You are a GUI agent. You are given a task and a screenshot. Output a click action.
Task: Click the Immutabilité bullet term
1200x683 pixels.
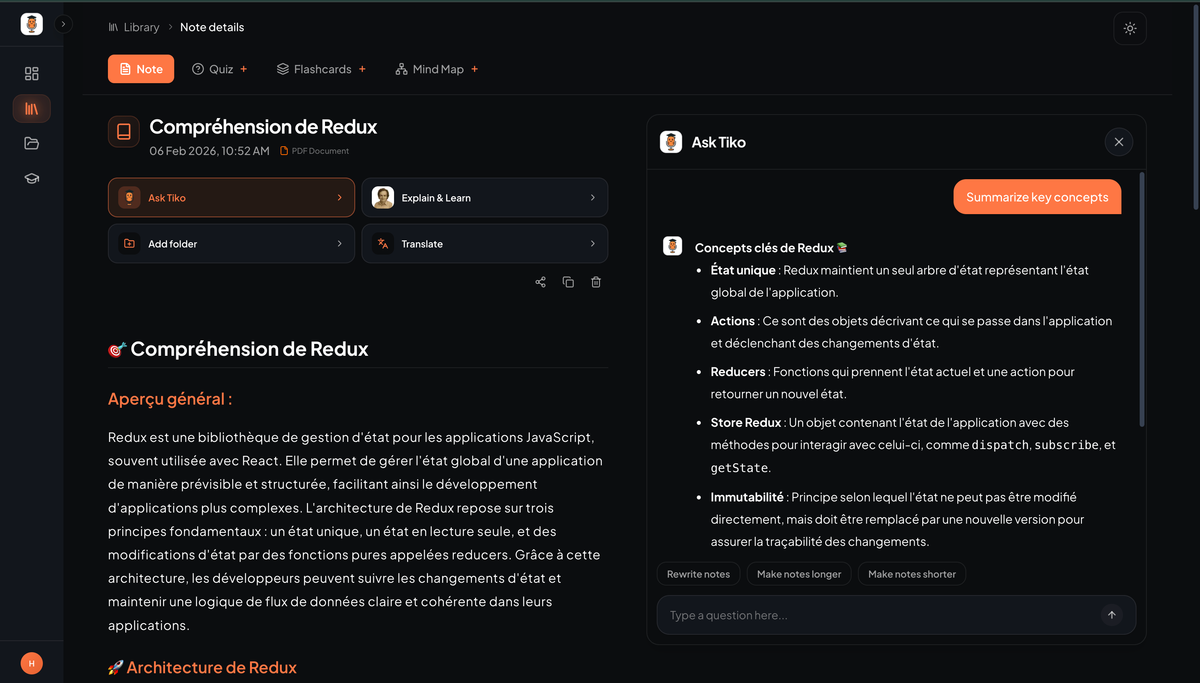coord(747,497)
